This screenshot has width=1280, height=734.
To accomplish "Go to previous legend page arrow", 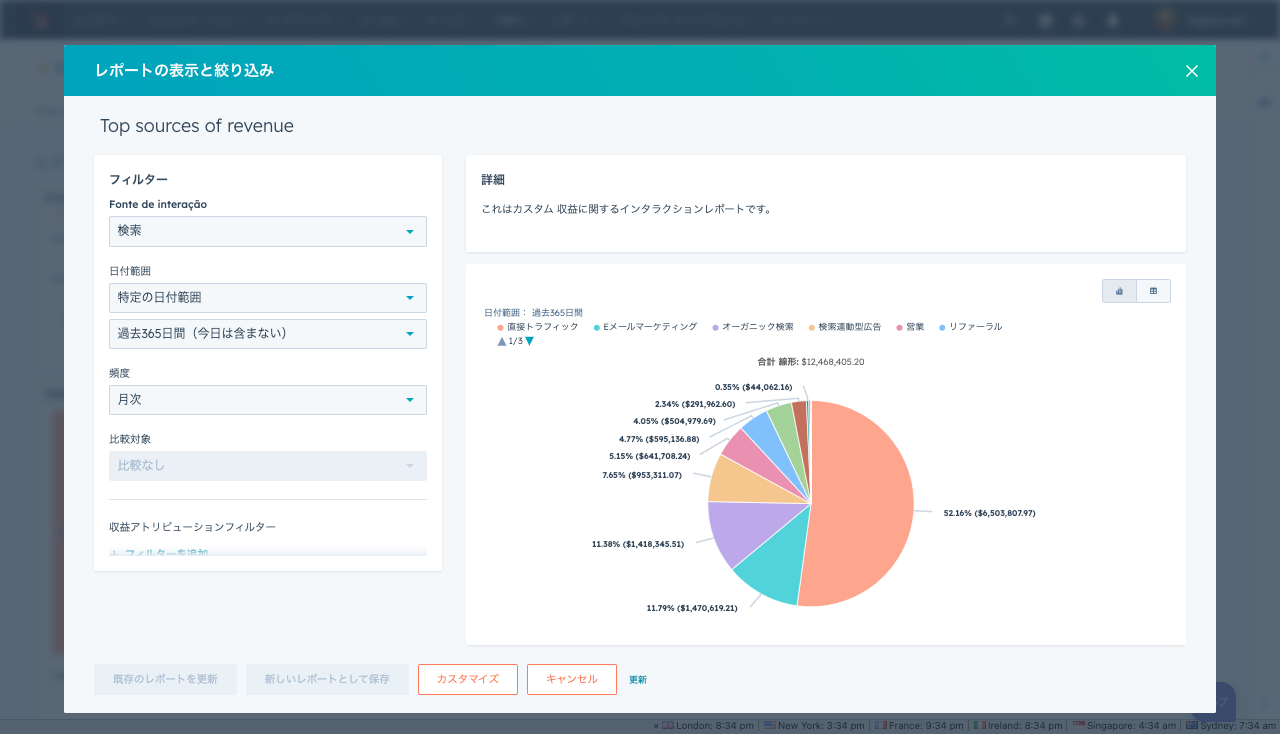I will tap(502, 341).
